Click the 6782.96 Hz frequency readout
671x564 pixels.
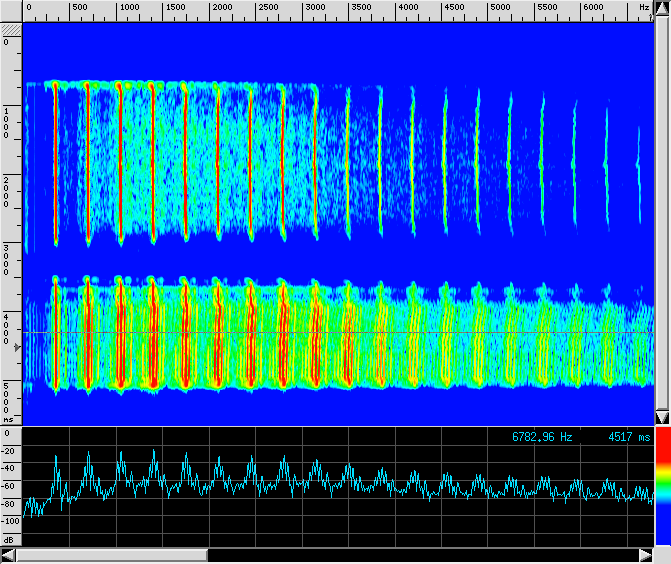(x=542, y=437)
